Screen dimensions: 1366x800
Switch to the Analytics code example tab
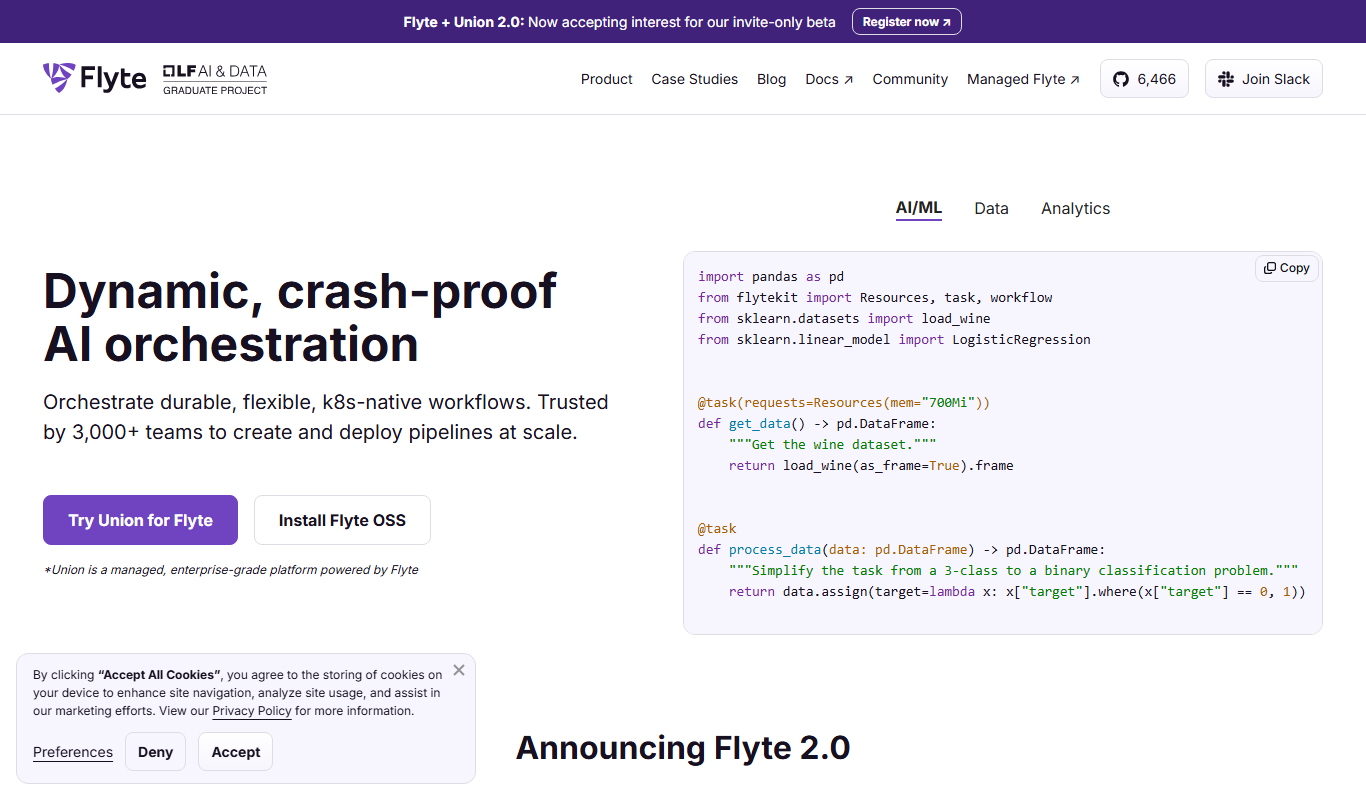point(1076,208)
